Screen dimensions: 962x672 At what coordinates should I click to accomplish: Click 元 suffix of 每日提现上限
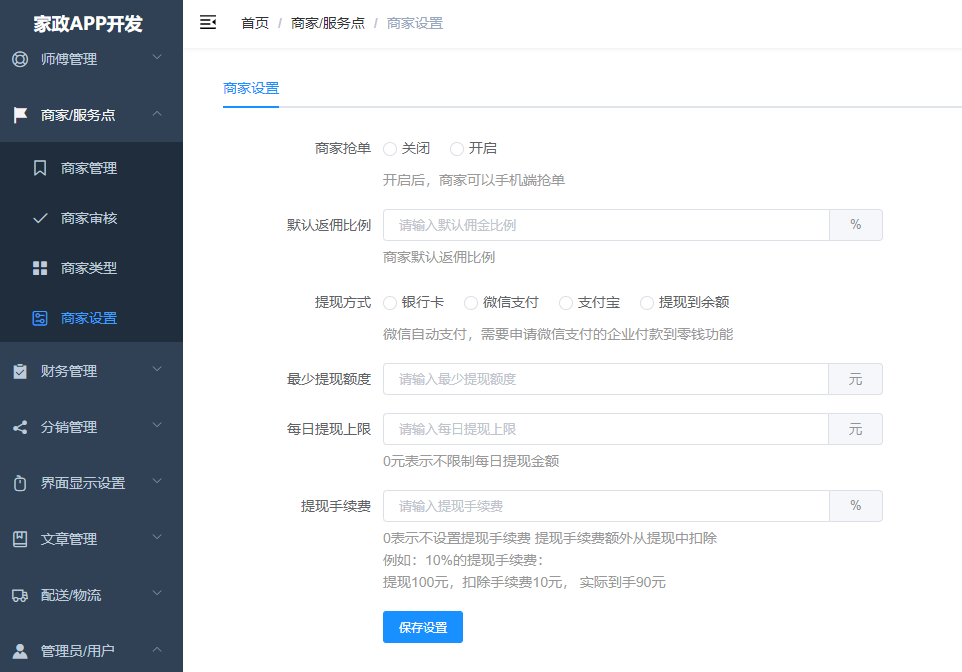[x=855, y=429]
